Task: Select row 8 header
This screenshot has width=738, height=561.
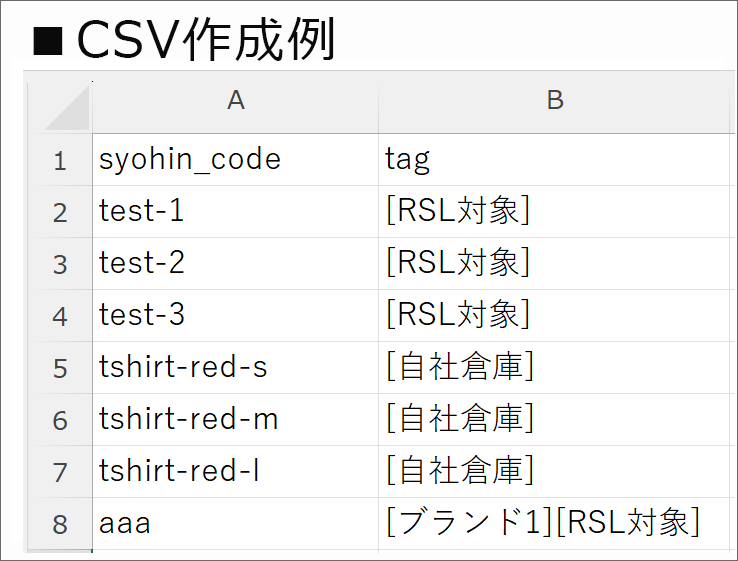Action: pos(60,523)
